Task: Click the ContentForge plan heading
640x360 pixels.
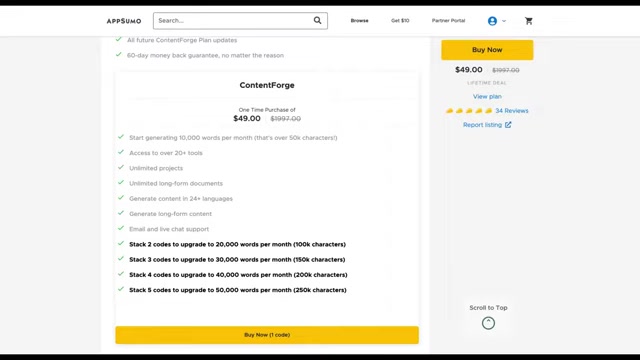Action: click(267, 85)
